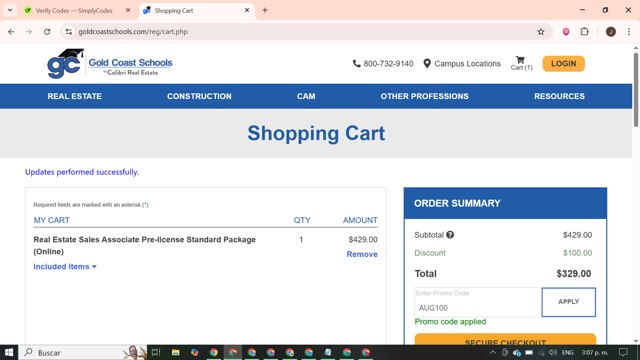Click the pink shield extension icon
The image size is (640, 360).
point(566,31)
